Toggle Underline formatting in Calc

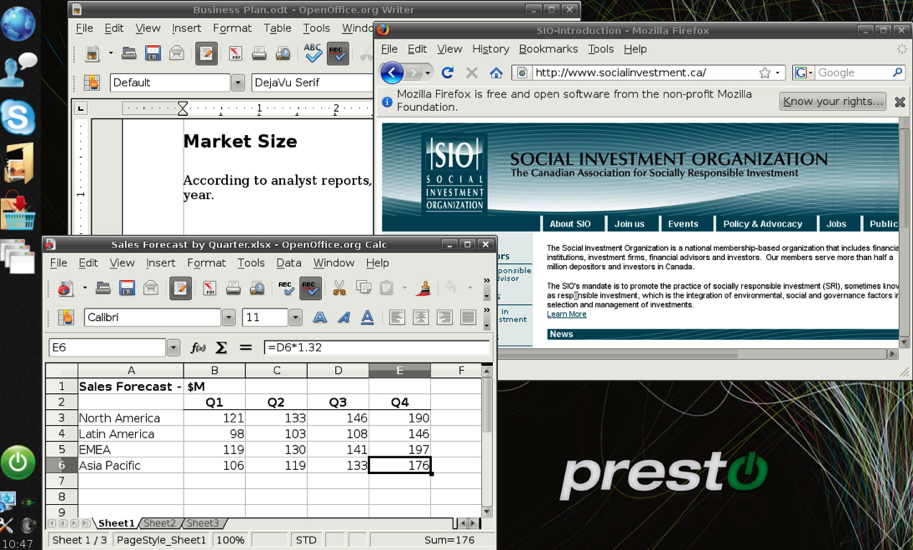pyautogui.click(x=367, y=317)
